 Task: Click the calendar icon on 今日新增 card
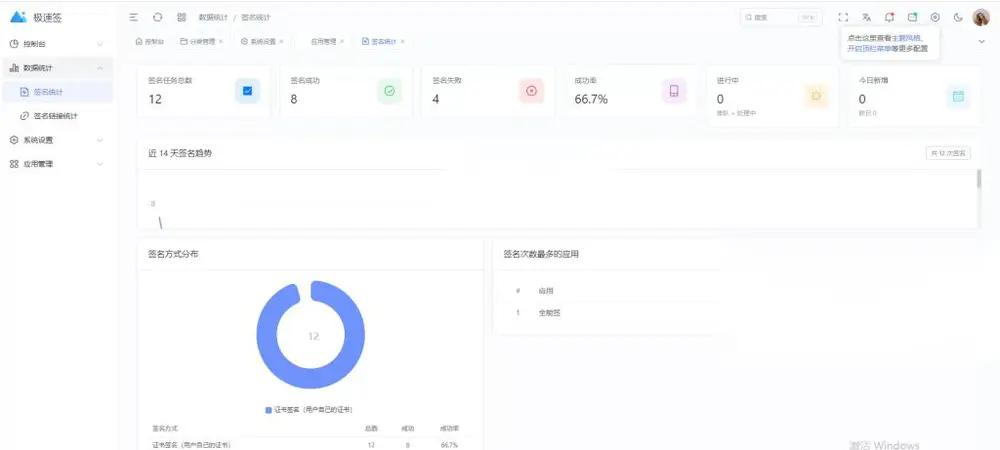pos(958,96)
